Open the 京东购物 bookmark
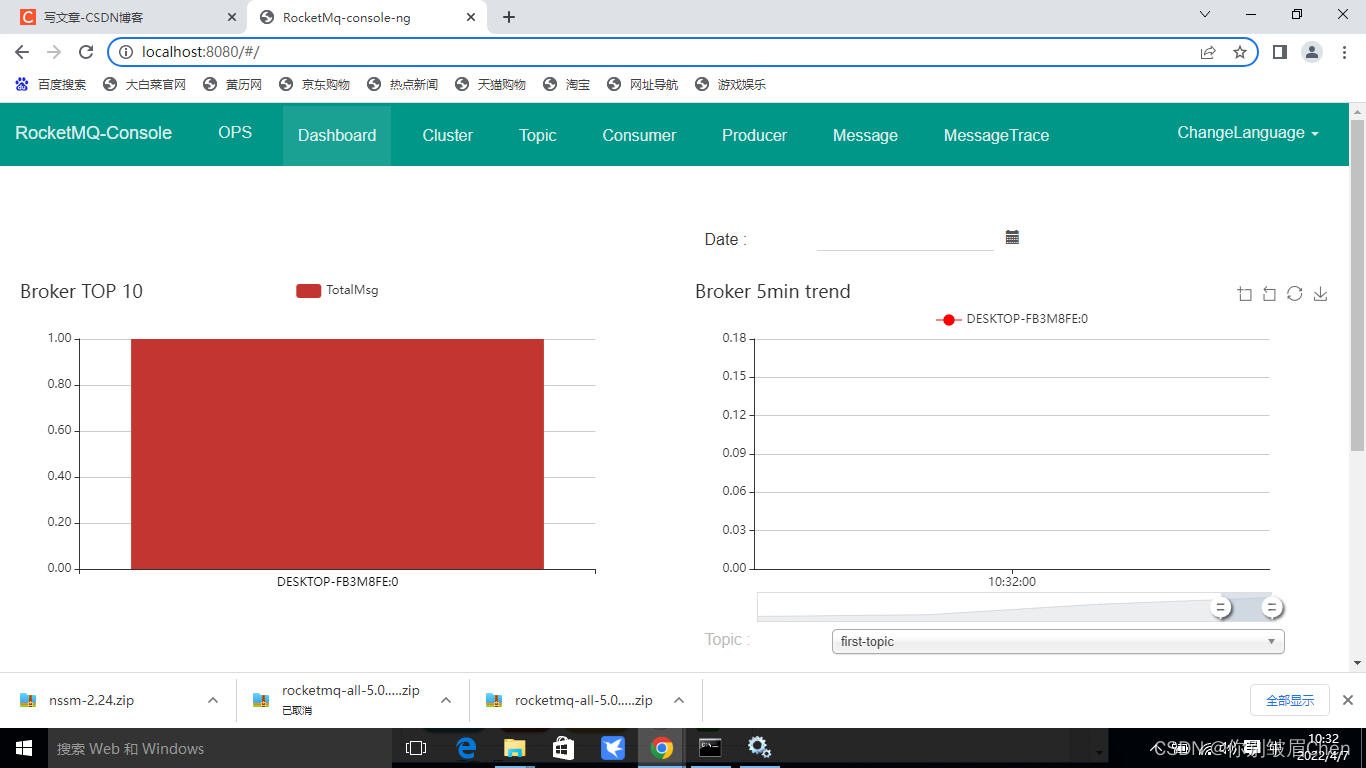 315,85
